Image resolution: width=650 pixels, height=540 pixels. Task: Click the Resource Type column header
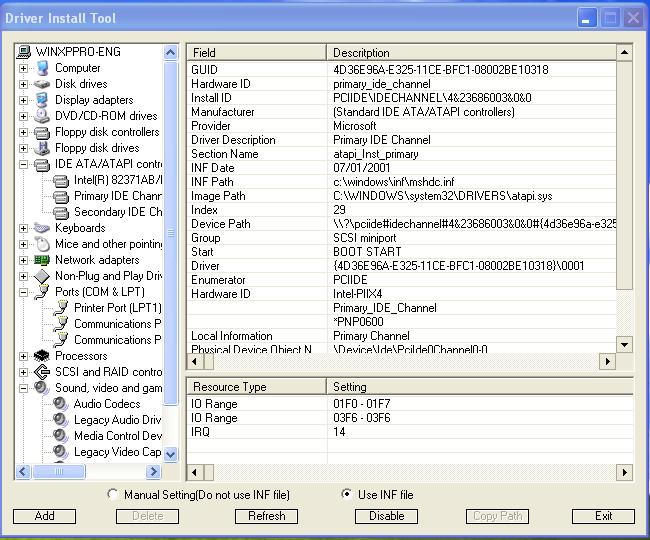point(256,386)
